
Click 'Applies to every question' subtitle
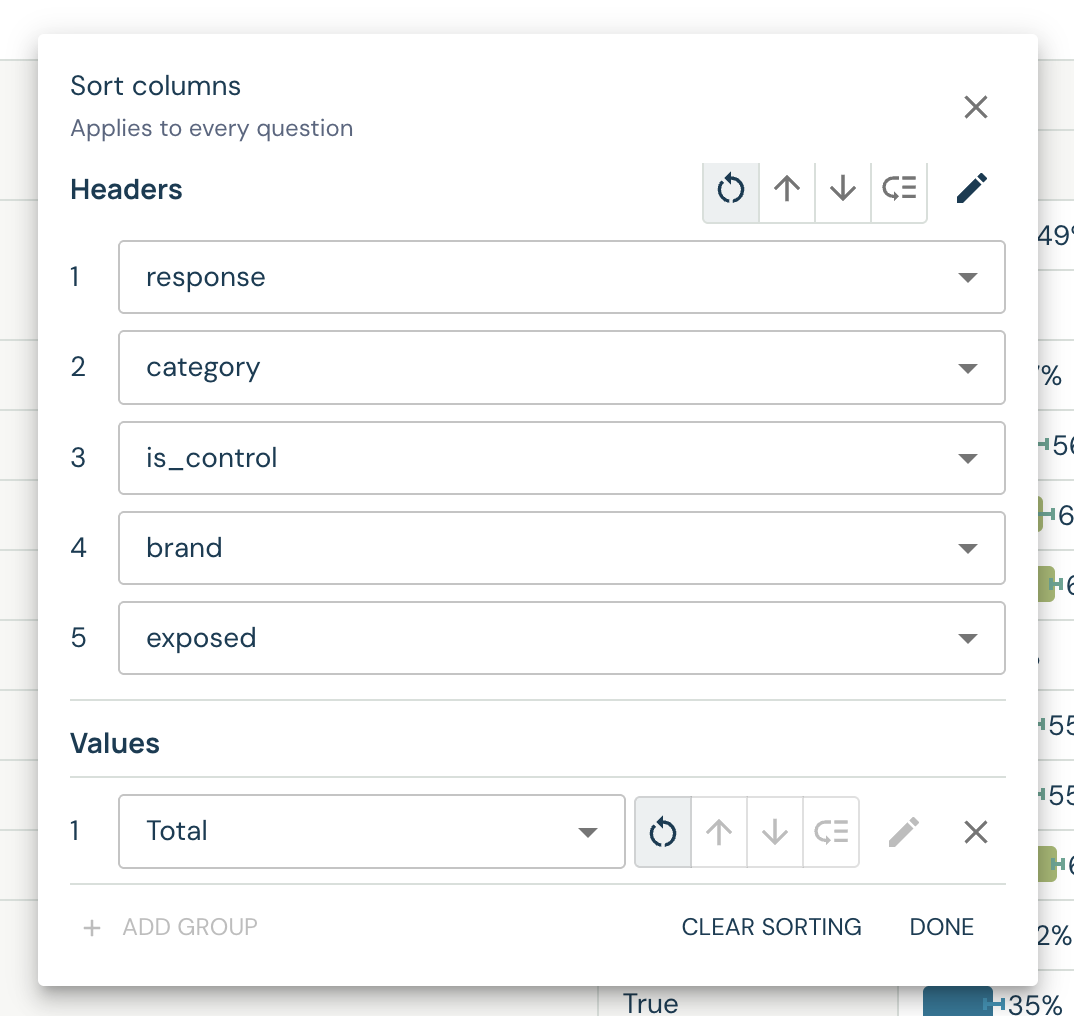[212, 128]
